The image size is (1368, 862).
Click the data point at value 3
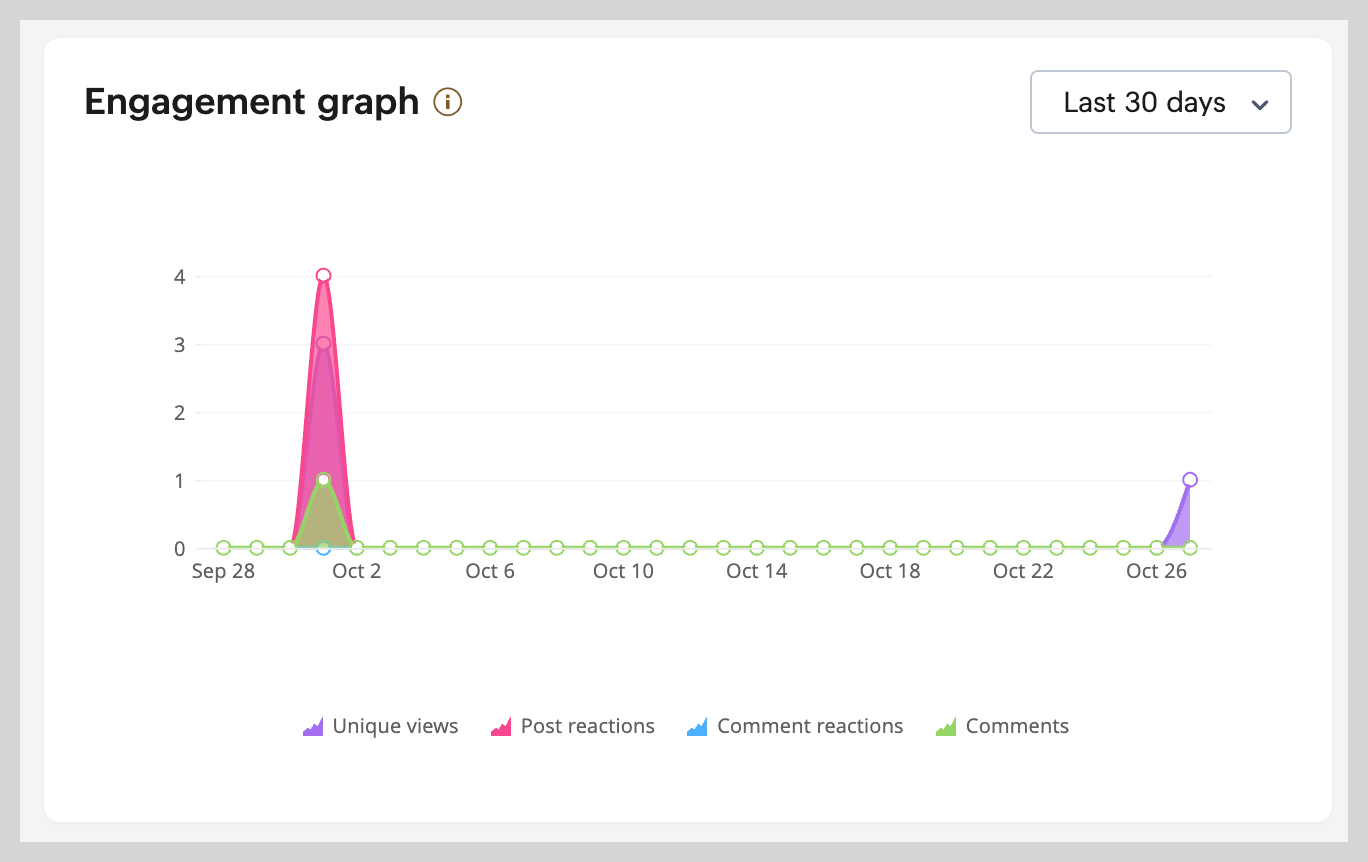coord(323,344)
